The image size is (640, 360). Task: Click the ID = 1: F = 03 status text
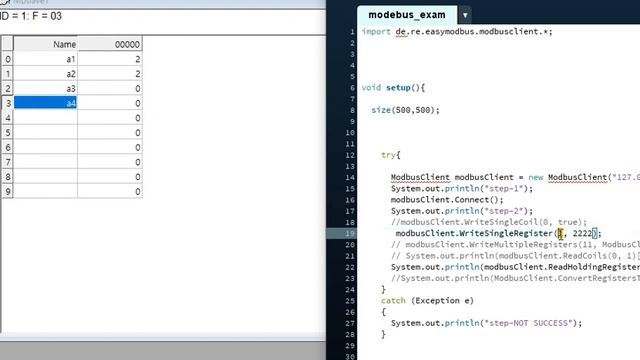point(31,16)
